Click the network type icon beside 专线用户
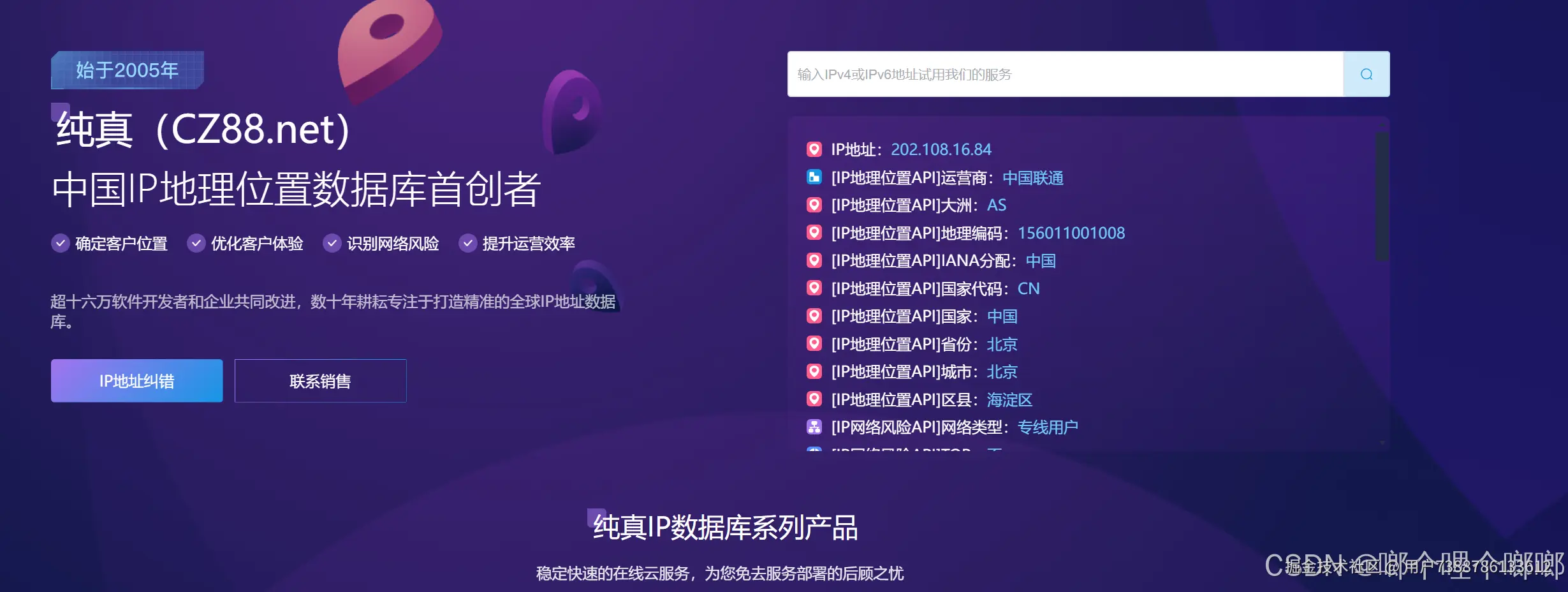The image size is (1568, 592). tap(814, 426)
